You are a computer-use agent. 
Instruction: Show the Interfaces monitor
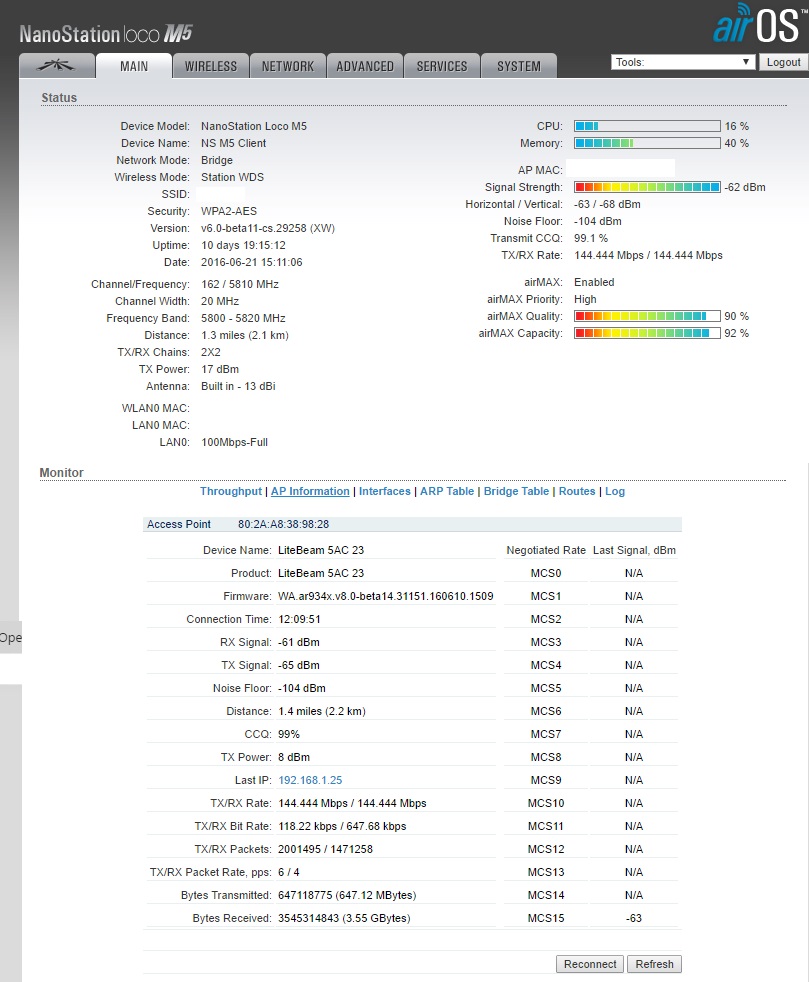point(384,492)
